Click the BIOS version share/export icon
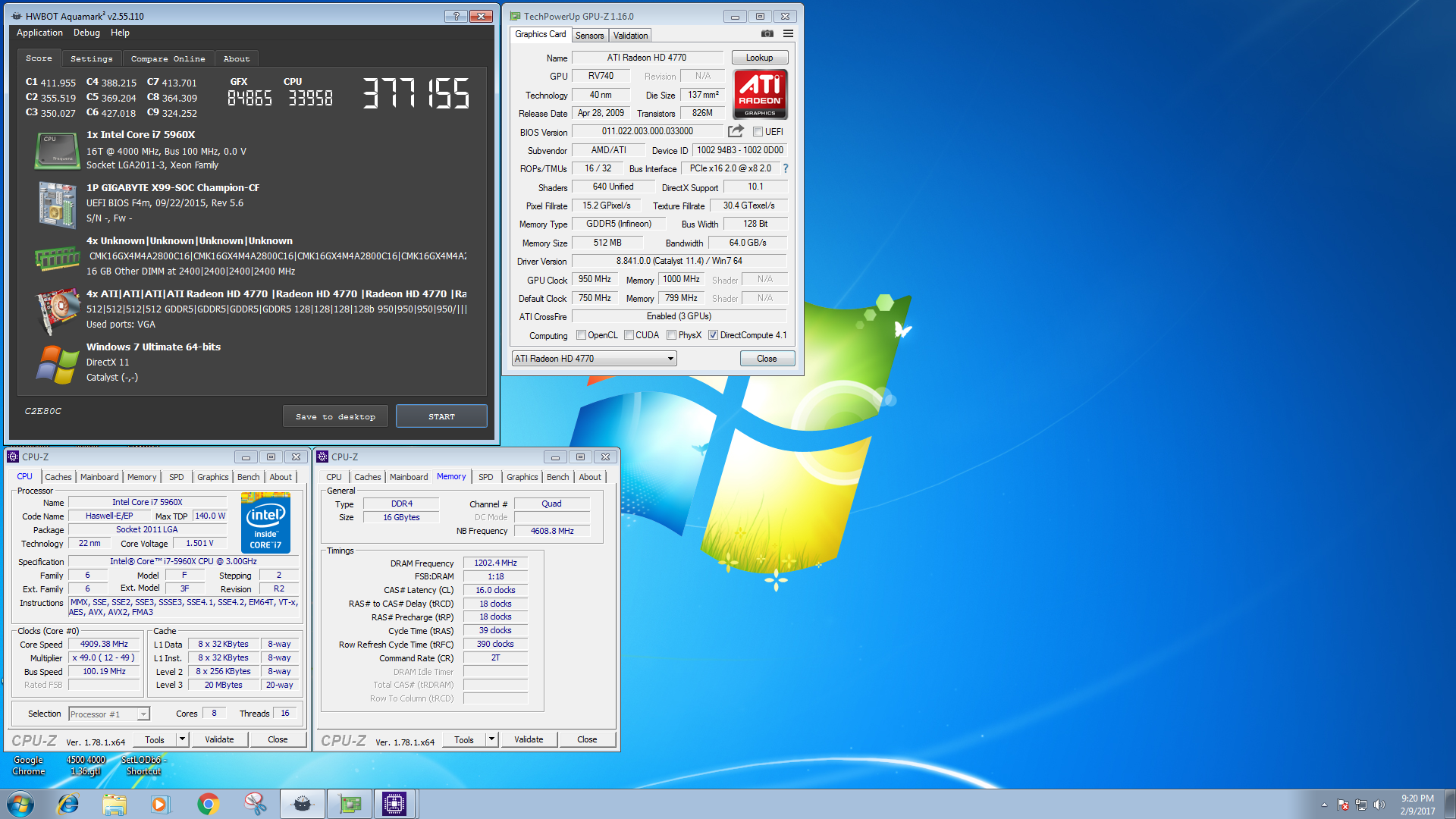This screenshot has height=819, width=1456. click(736, 131)
